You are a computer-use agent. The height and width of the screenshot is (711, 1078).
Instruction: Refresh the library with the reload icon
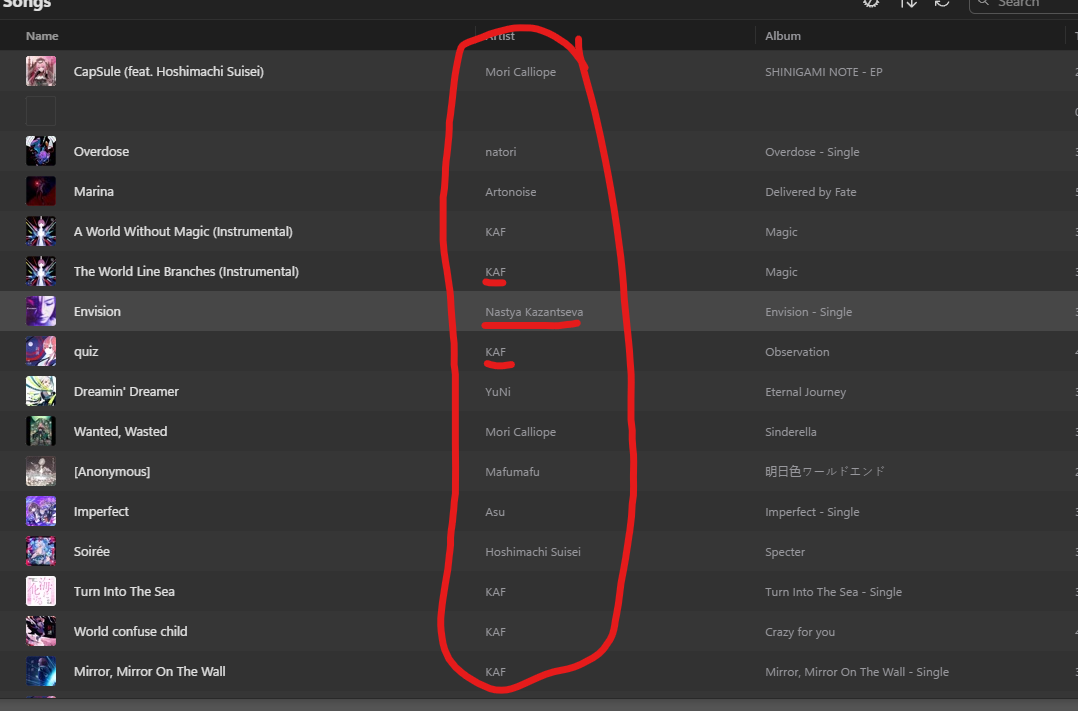click(x=941, y=4)
